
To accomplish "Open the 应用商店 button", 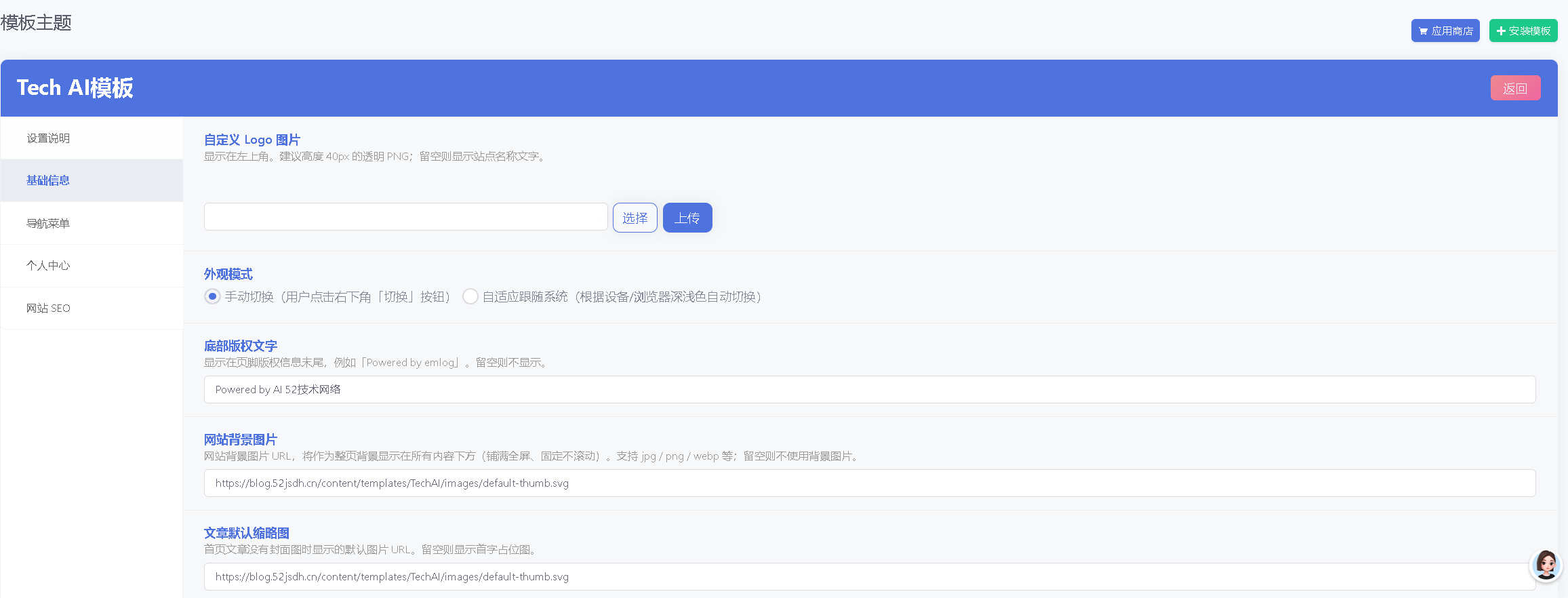I will click(x=1445, y=31).
